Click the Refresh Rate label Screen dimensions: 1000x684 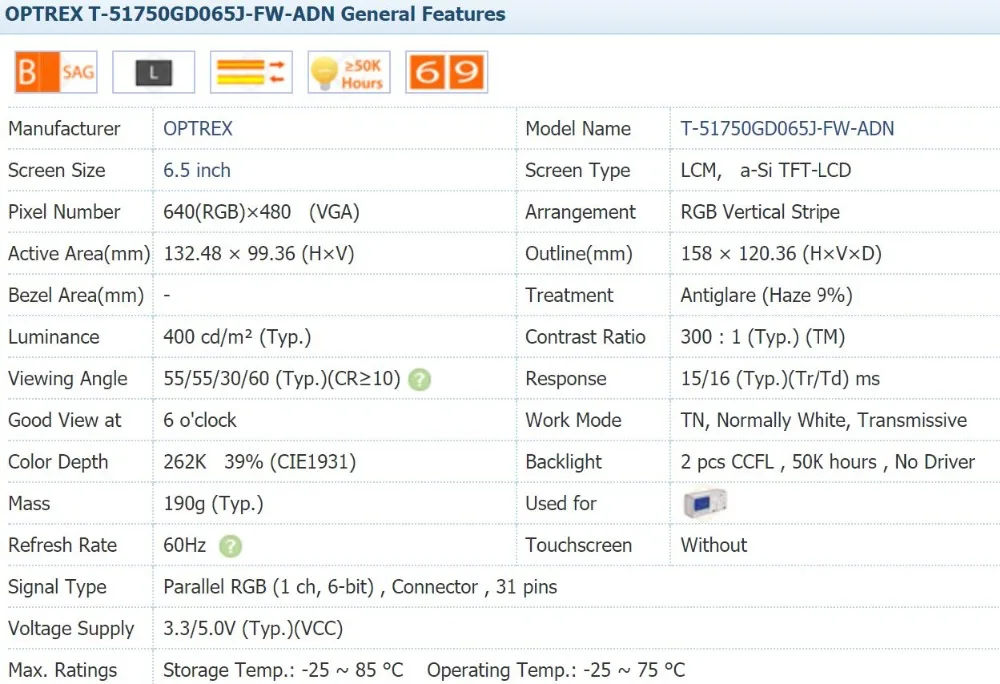[x=62, y=545]
